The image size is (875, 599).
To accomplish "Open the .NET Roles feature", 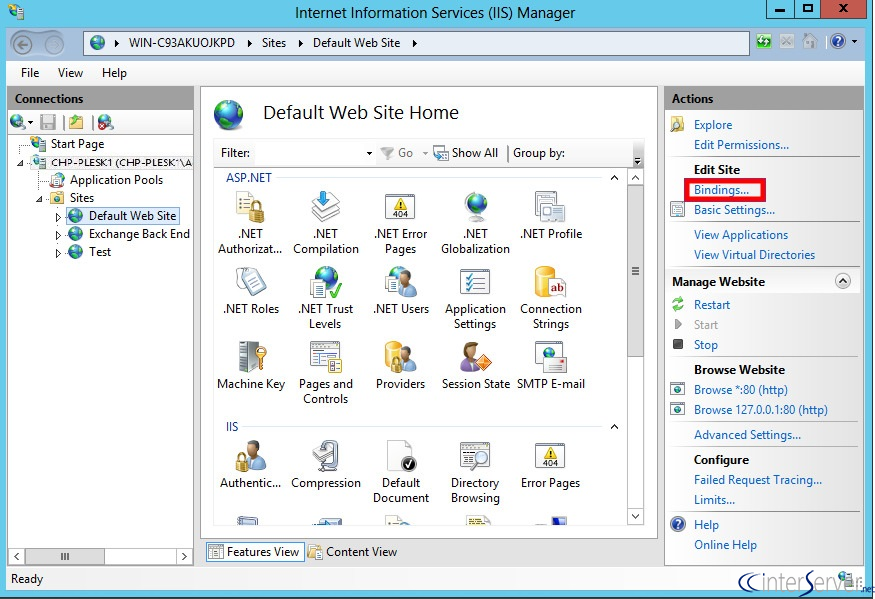I will [x=251, y=291].
